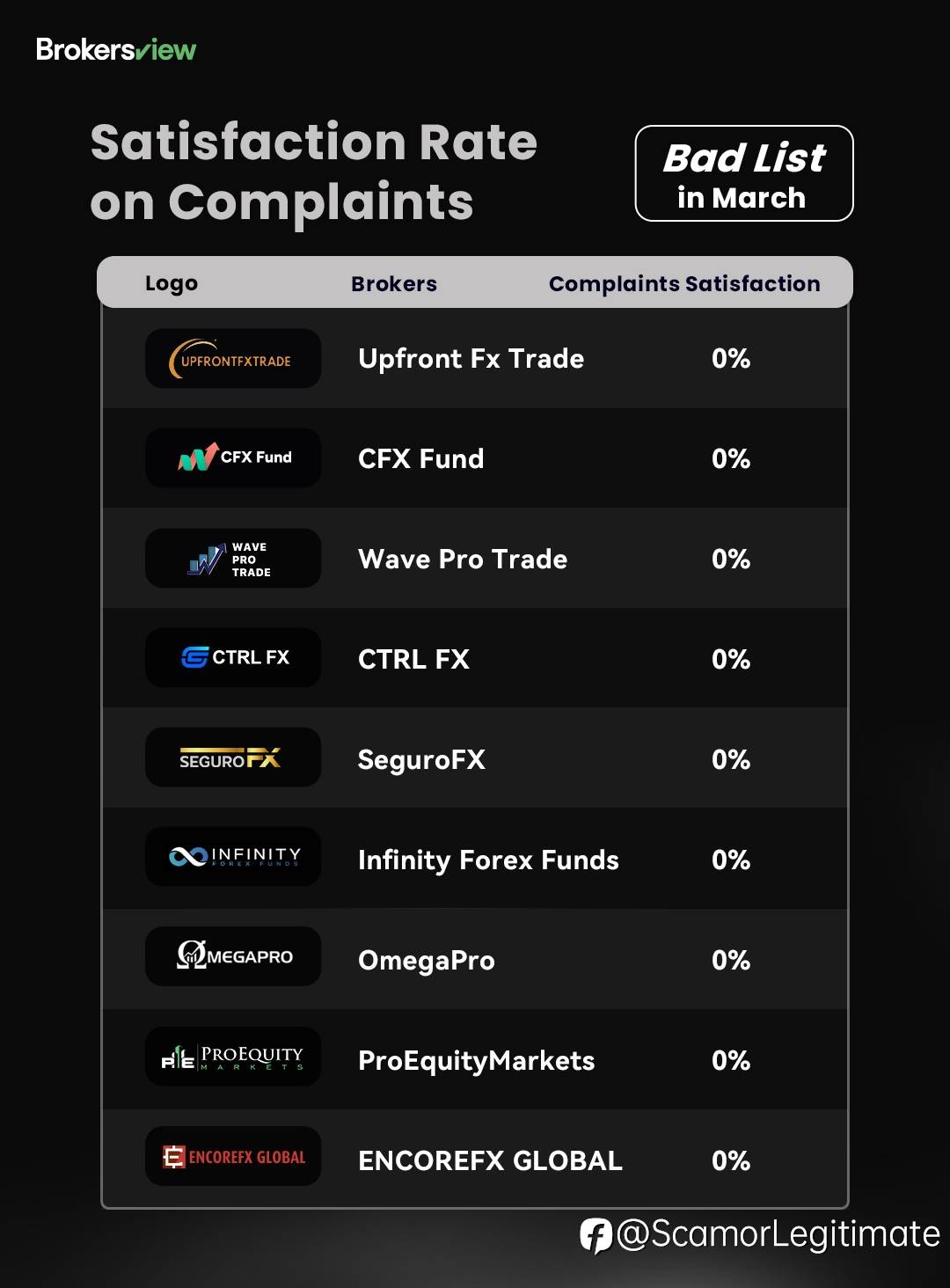
Task: Click the Bad List in March badge
Action: pyautogui.click(x=744, y=173)
